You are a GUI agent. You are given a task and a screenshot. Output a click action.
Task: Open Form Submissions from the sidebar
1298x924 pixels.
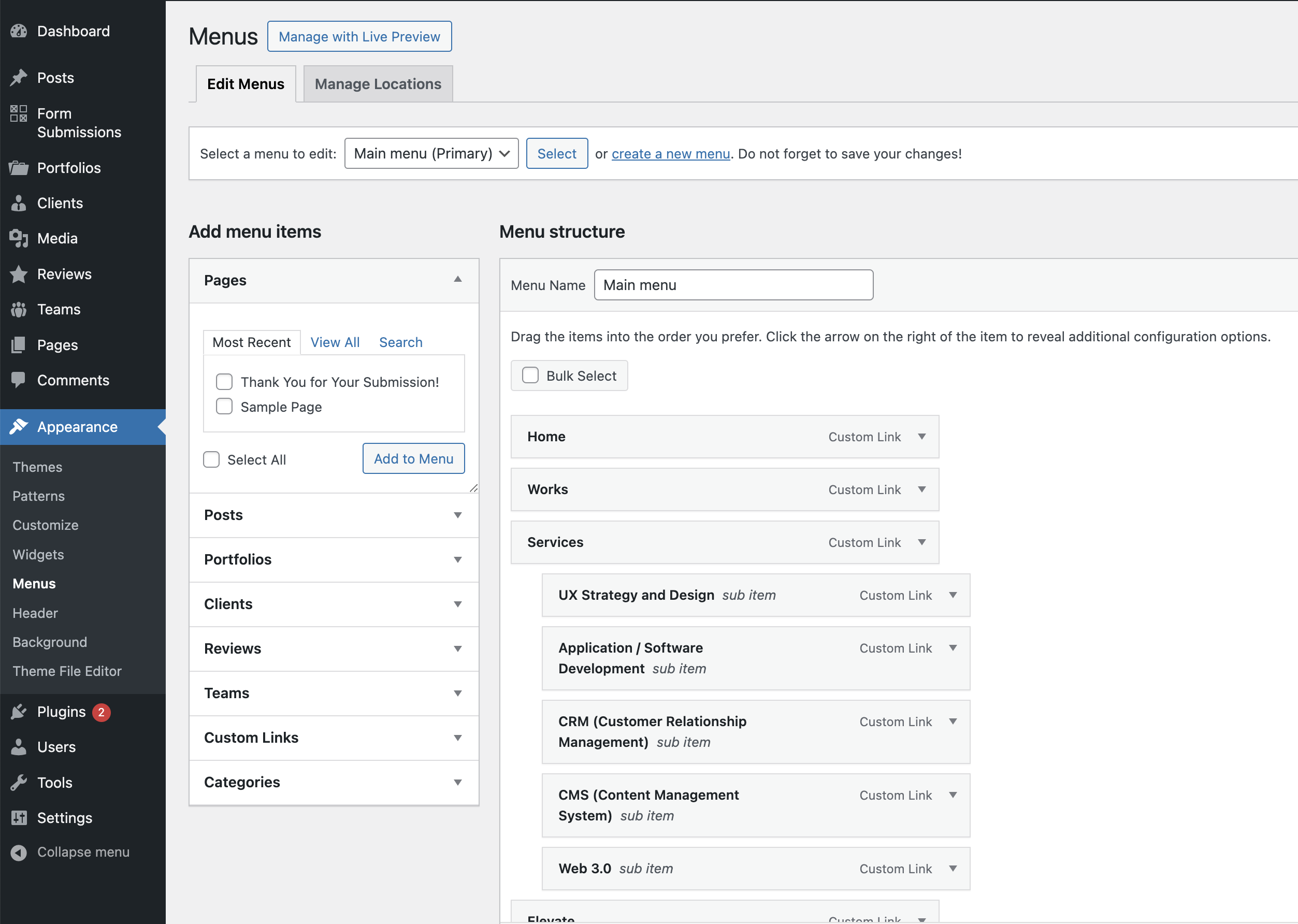click(19, 114)
